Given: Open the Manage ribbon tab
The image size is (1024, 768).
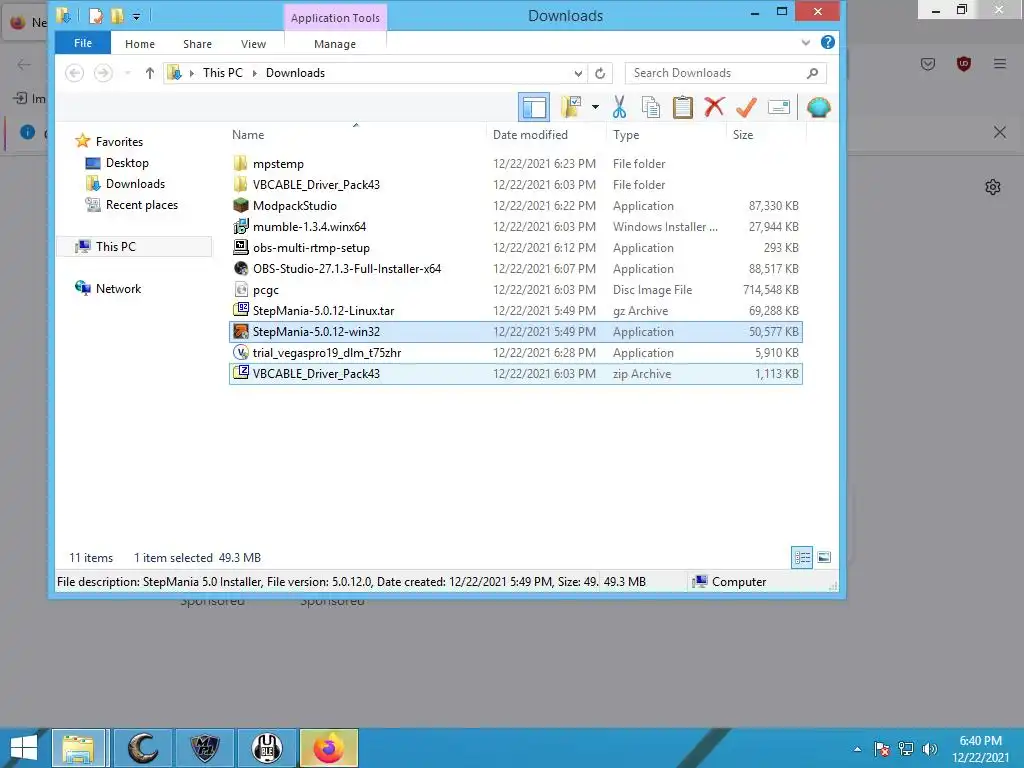Looking at the screenshot, I should 335,44.
